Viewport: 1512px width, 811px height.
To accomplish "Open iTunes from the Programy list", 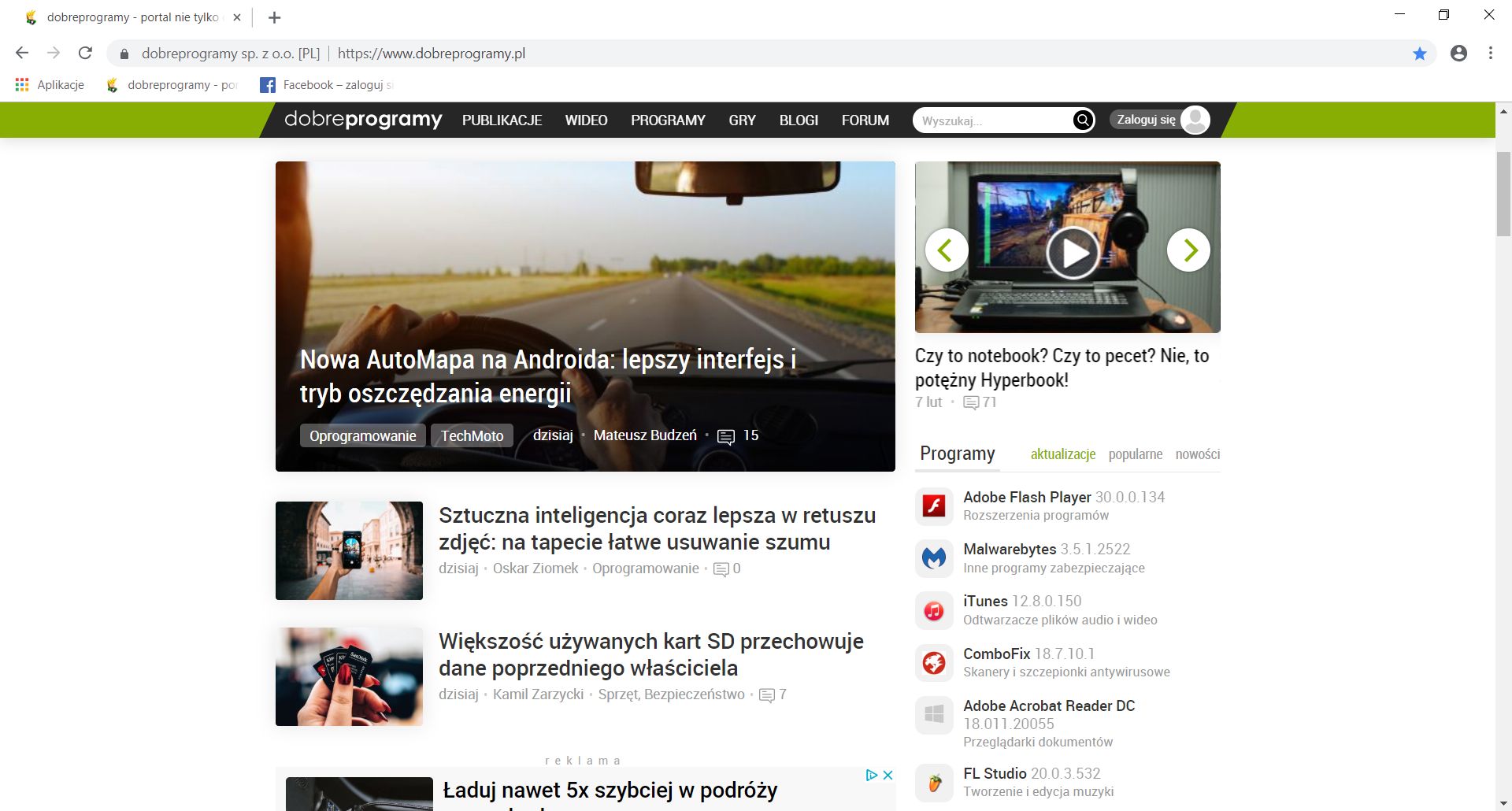I will [933, 610].
